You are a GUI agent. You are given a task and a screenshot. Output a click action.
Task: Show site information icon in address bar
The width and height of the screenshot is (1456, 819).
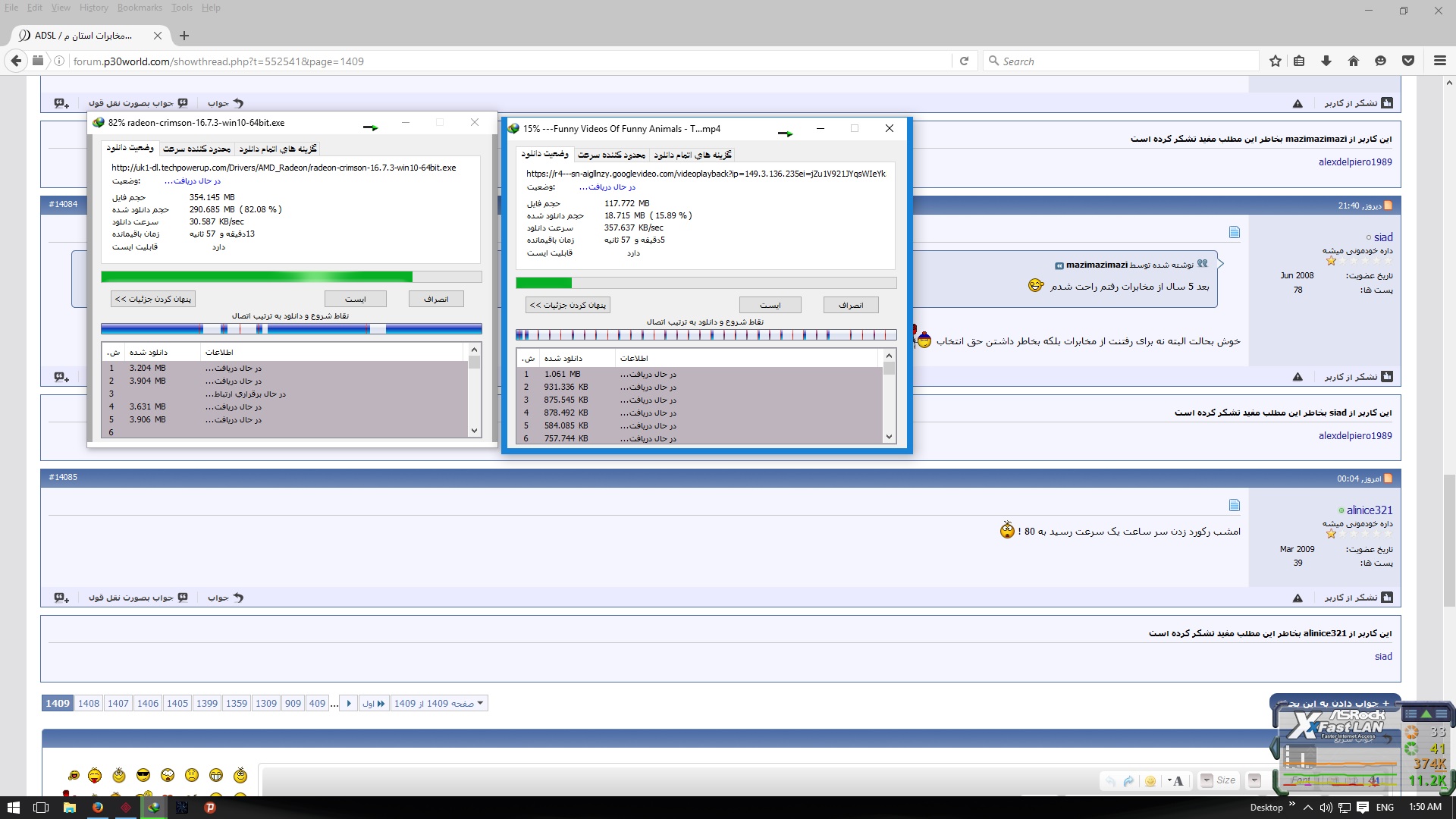coord(58,61)
